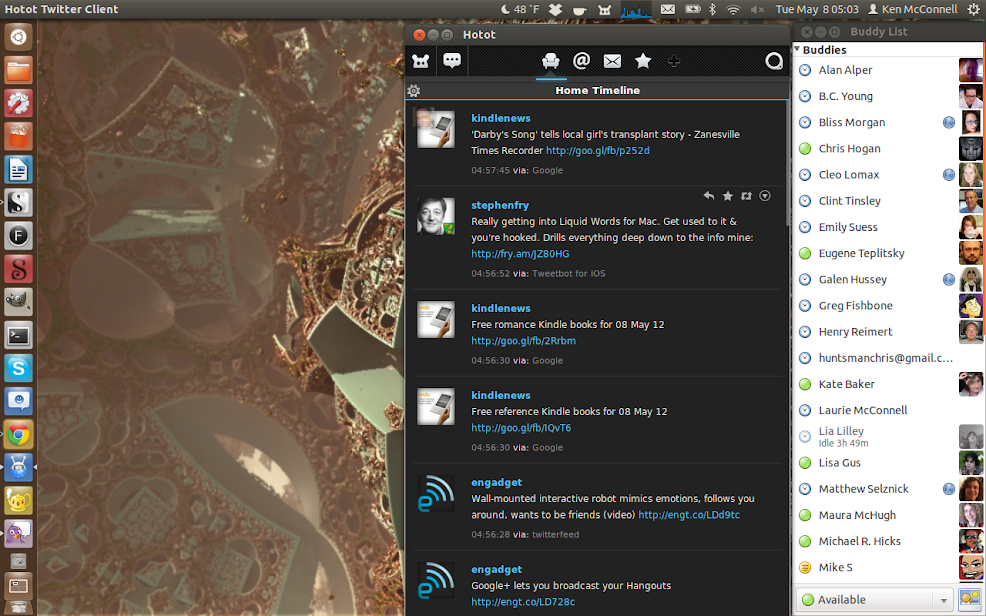Open the Mentions @ tab in Hotot
The image size is (986, 616).
pos(582,60)
